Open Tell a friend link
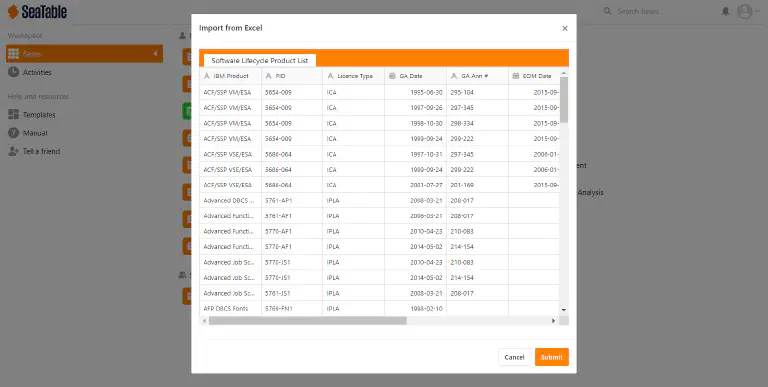The width and height of the screenshot is (768, 387). coord(41,151)
